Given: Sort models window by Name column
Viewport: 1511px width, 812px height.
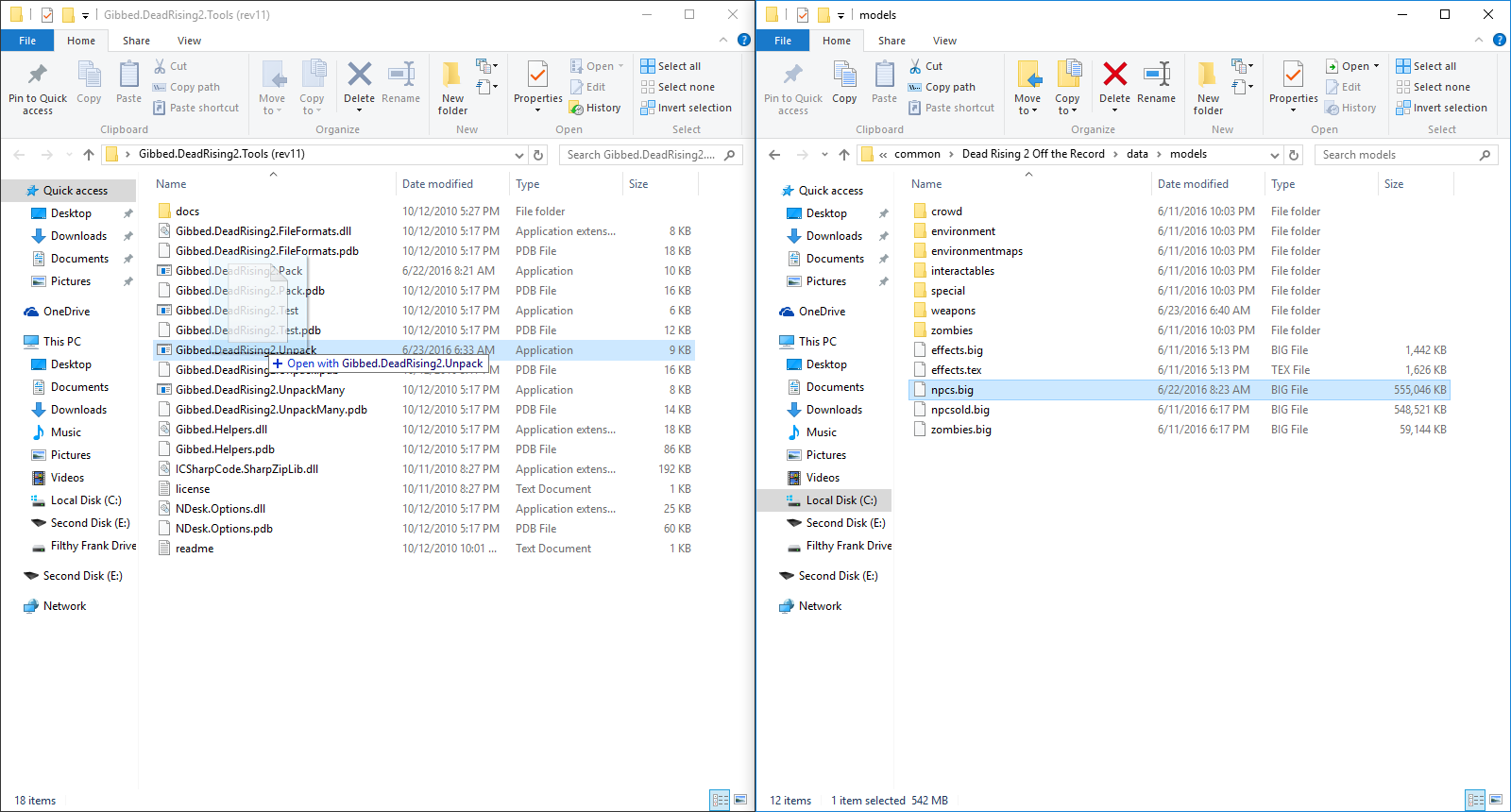Looking at the screenshot, I should (1028, 184).
